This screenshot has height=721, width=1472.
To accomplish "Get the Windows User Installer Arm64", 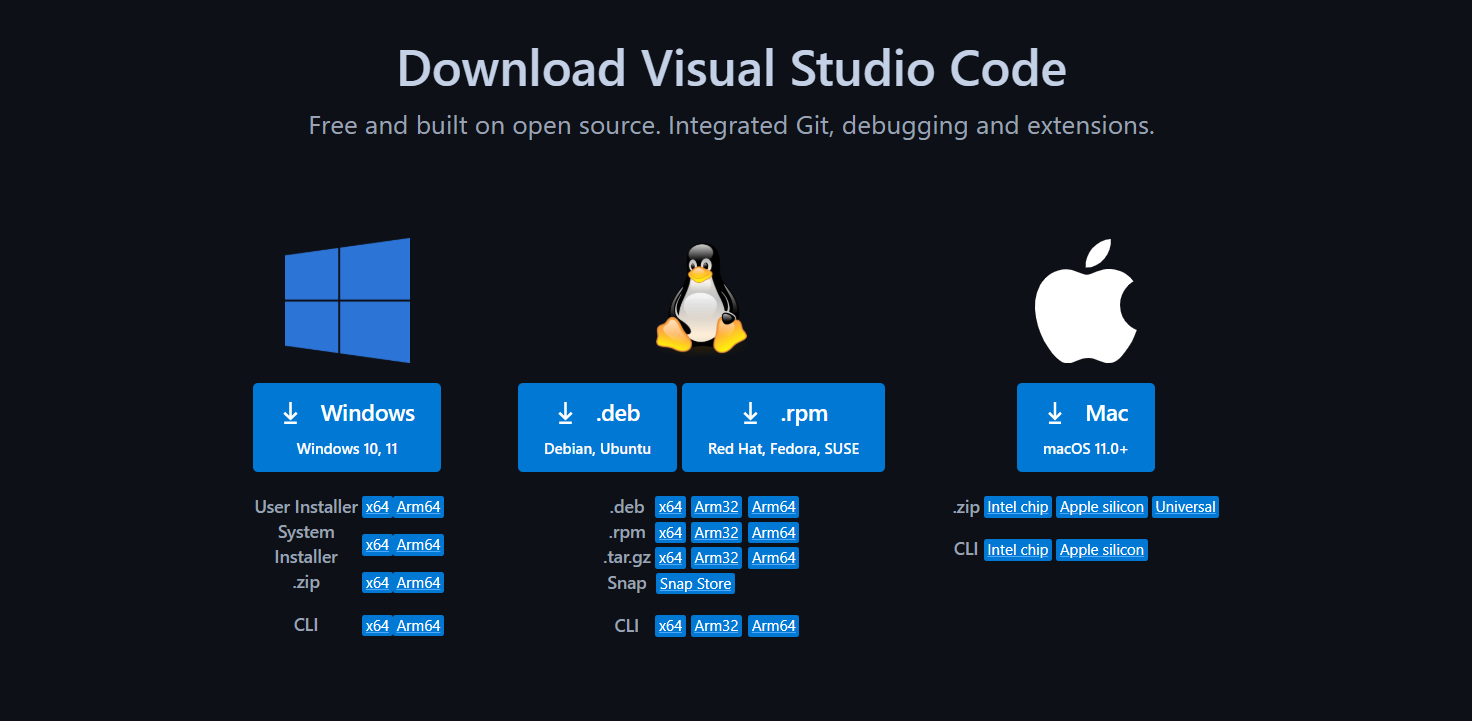I will click(418, 507).
